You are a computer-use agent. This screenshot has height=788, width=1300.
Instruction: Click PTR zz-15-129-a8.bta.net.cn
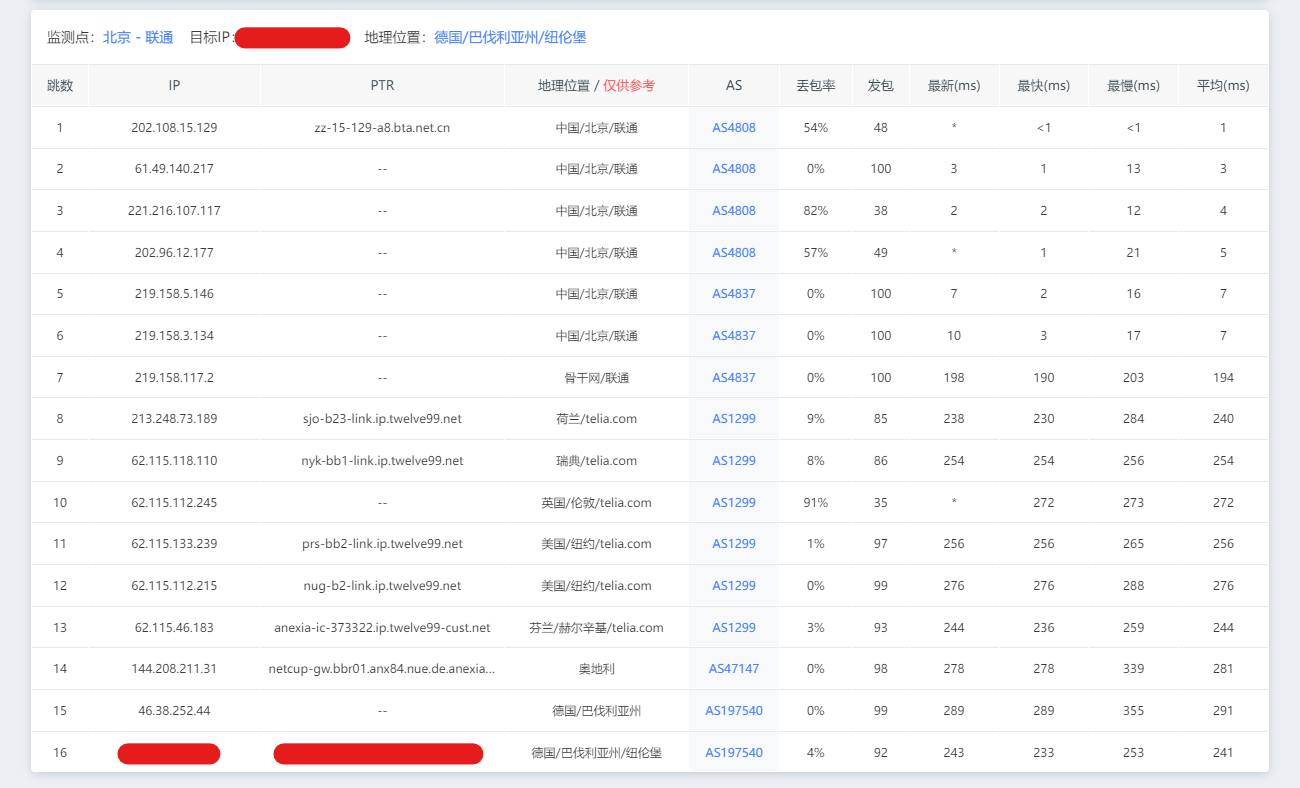(382, 128)
